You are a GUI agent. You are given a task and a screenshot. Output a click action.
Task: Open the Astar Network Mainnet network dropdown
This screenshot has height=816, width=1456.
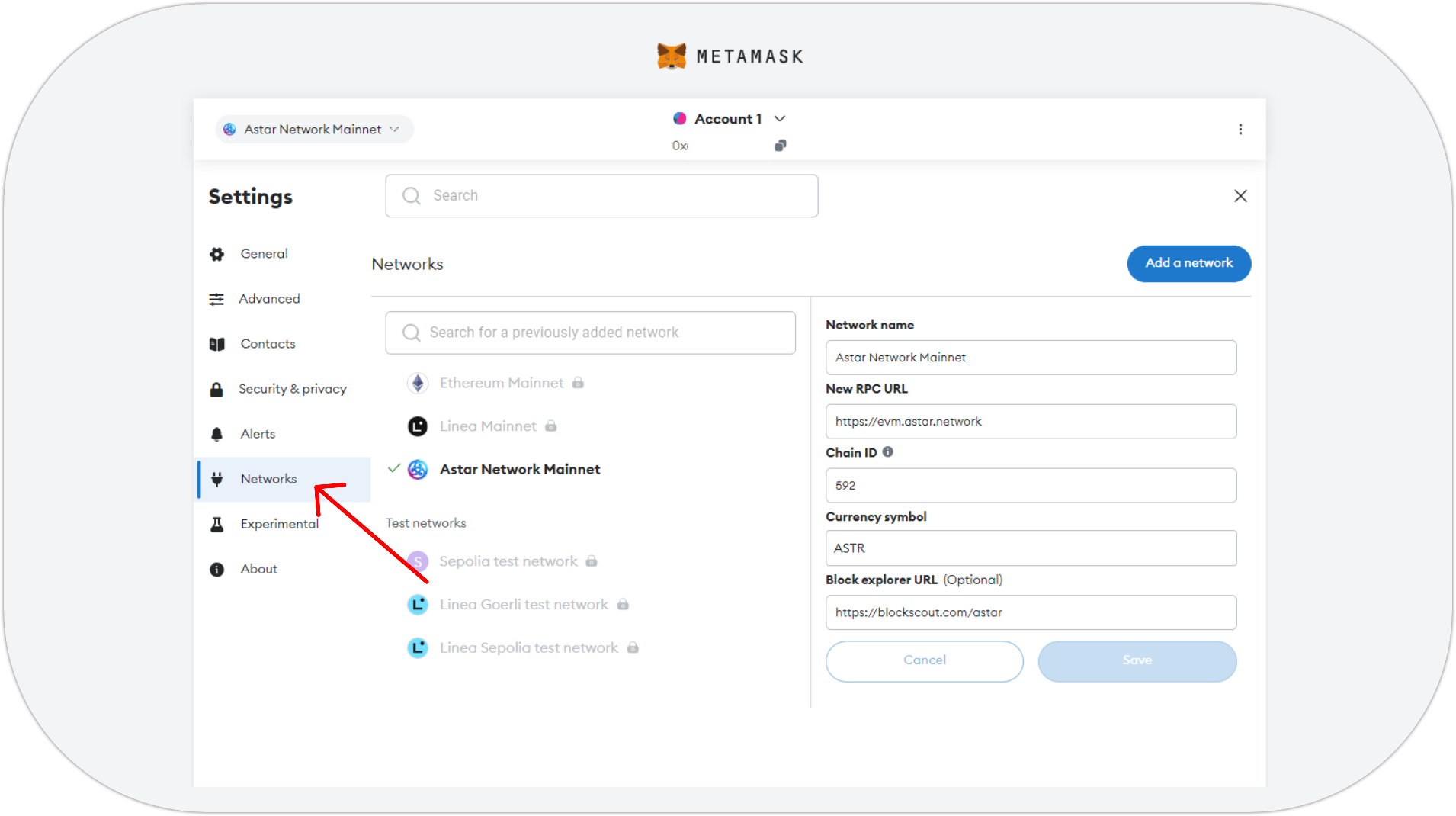tap(314, 130)
